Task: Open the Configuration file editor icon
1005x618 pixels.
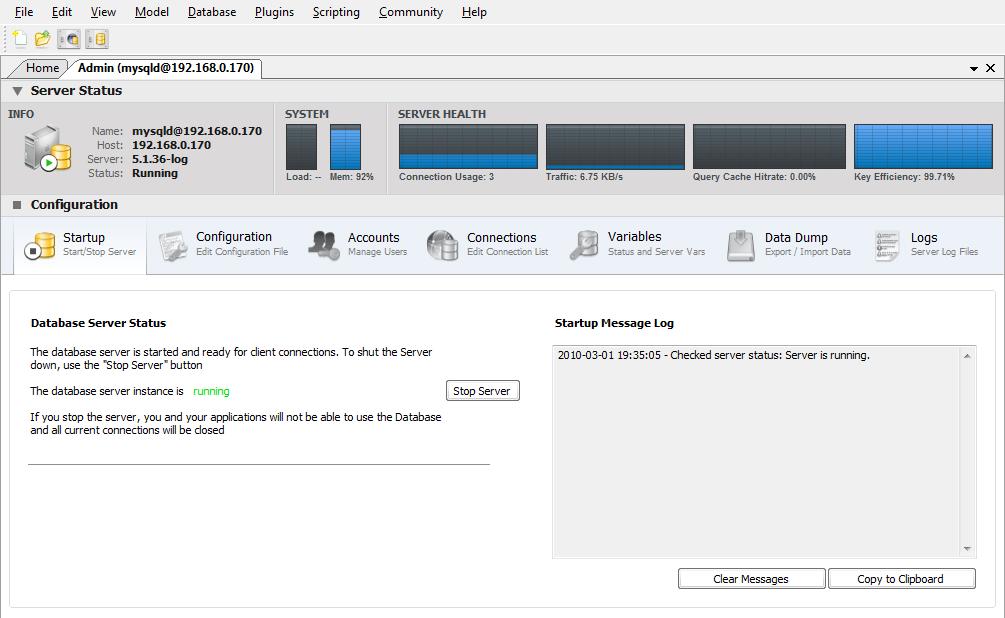Action: tap(172, 245)
